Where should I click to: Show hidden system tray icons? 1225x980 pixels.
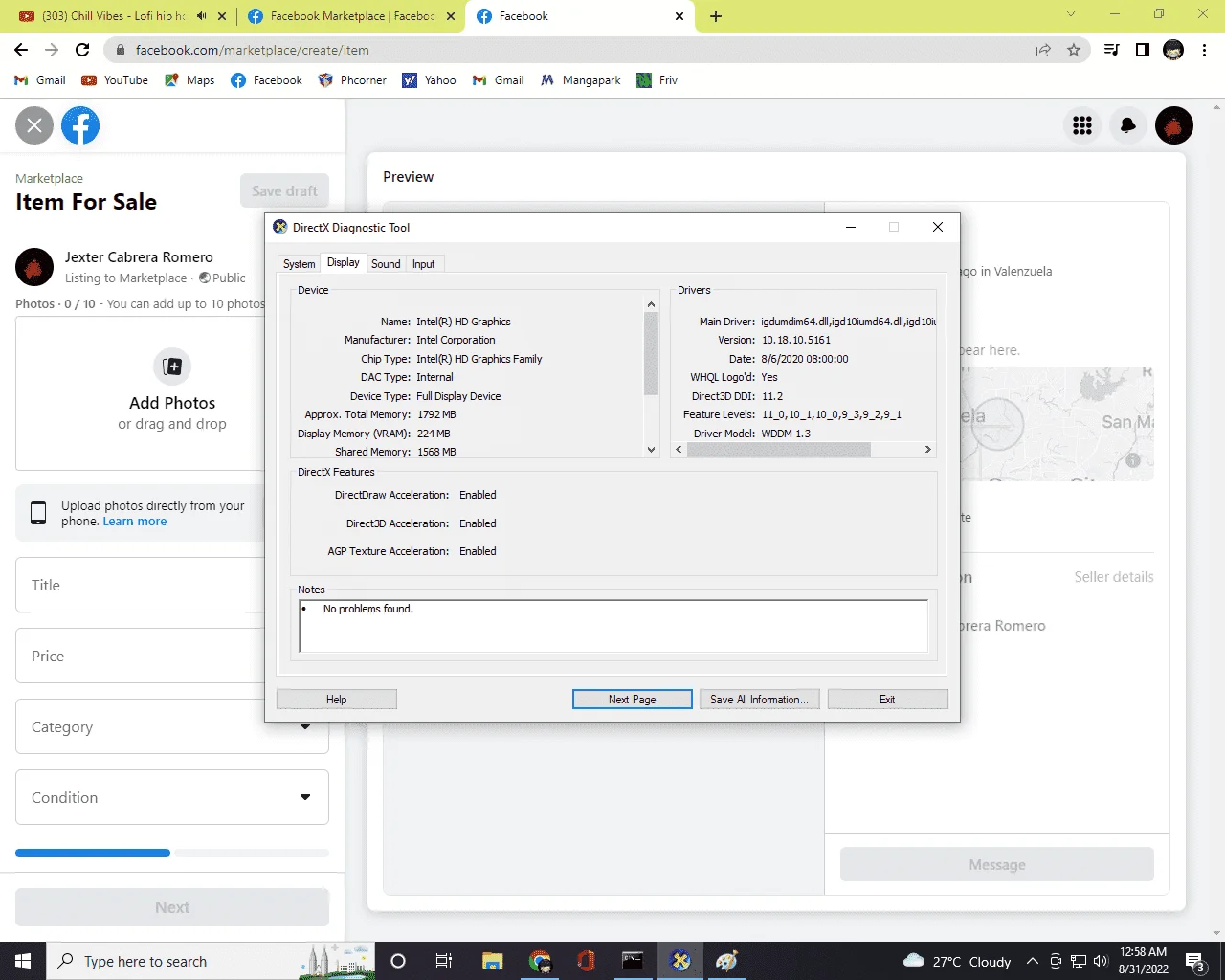pos(1032,961)
